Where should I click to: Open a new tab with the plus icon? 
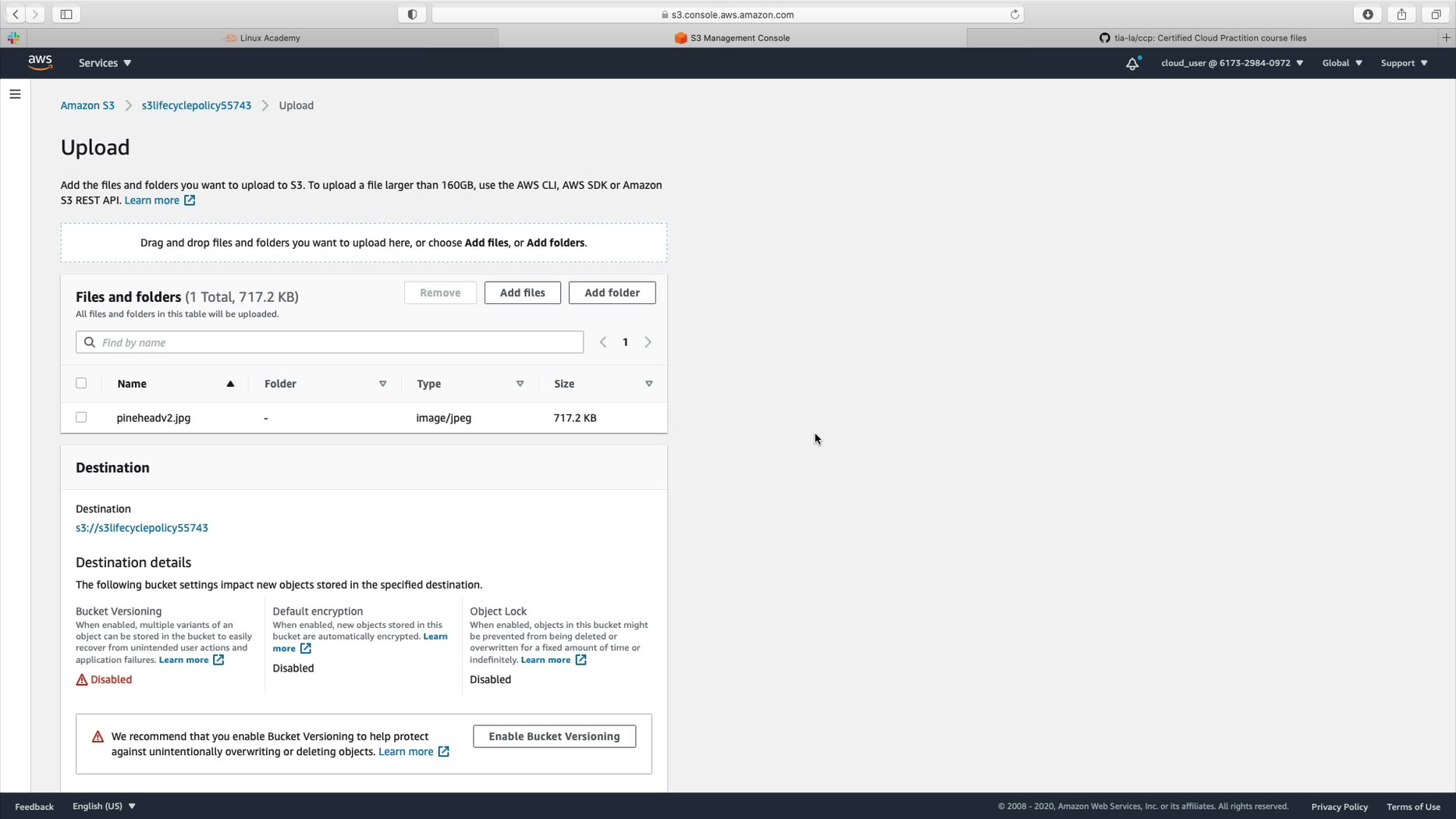1446,37
